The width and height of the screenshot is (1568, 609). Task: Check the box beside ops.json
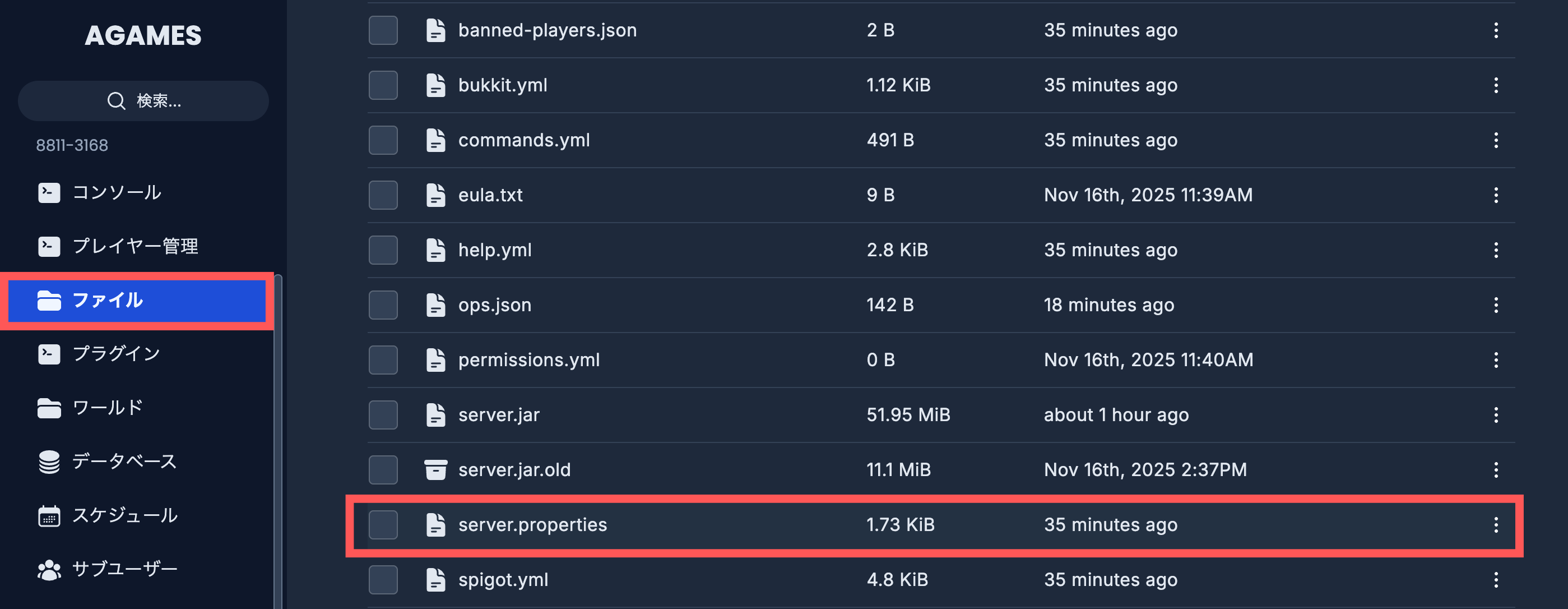coord(383,304)
